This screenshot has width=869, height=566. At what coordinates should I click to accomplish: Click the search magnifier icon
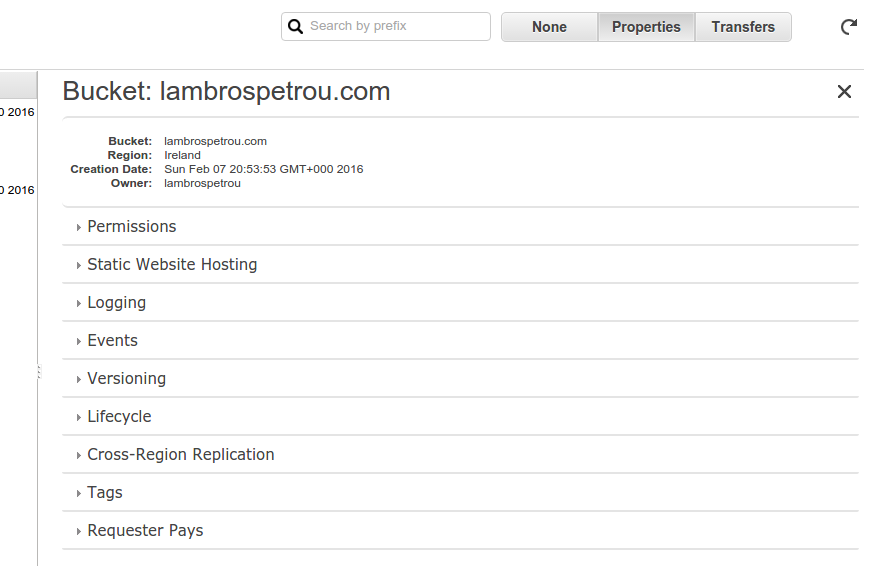coord(295,27)
